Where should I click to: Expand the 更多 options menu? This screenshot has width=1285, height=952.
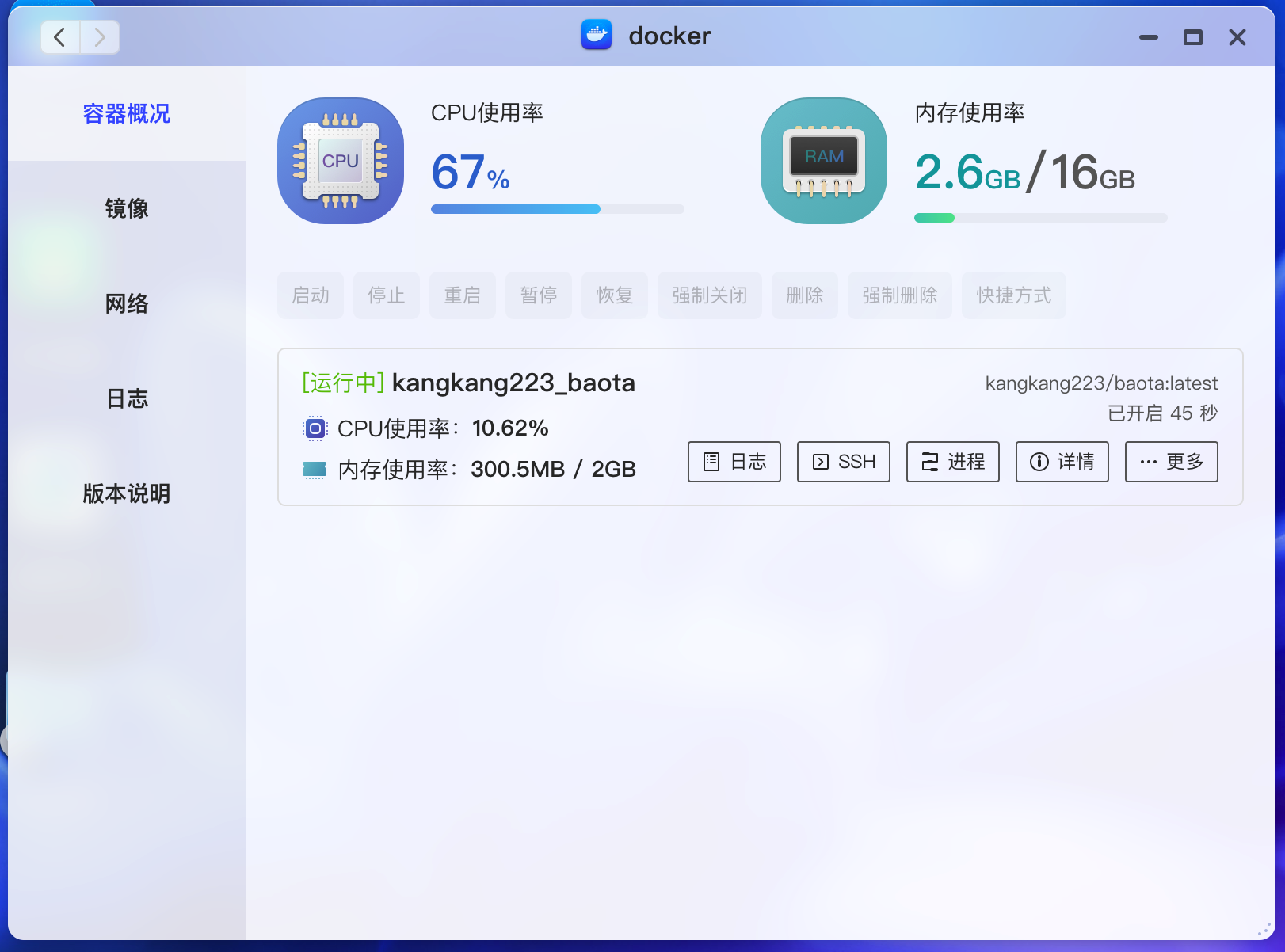[x=1172, y=462]
